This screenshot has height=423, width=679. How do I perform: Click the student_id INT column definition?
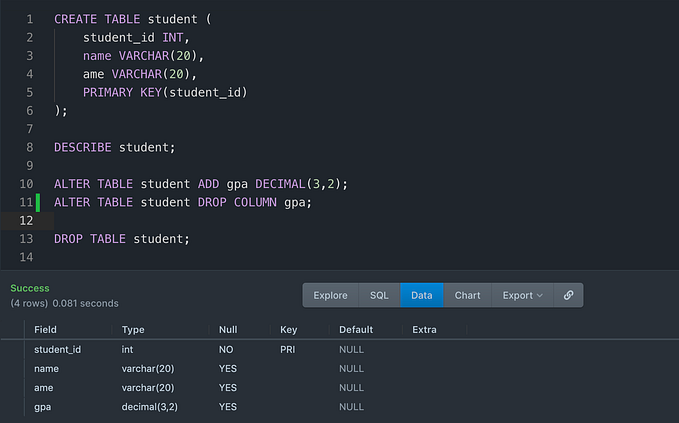136,38
